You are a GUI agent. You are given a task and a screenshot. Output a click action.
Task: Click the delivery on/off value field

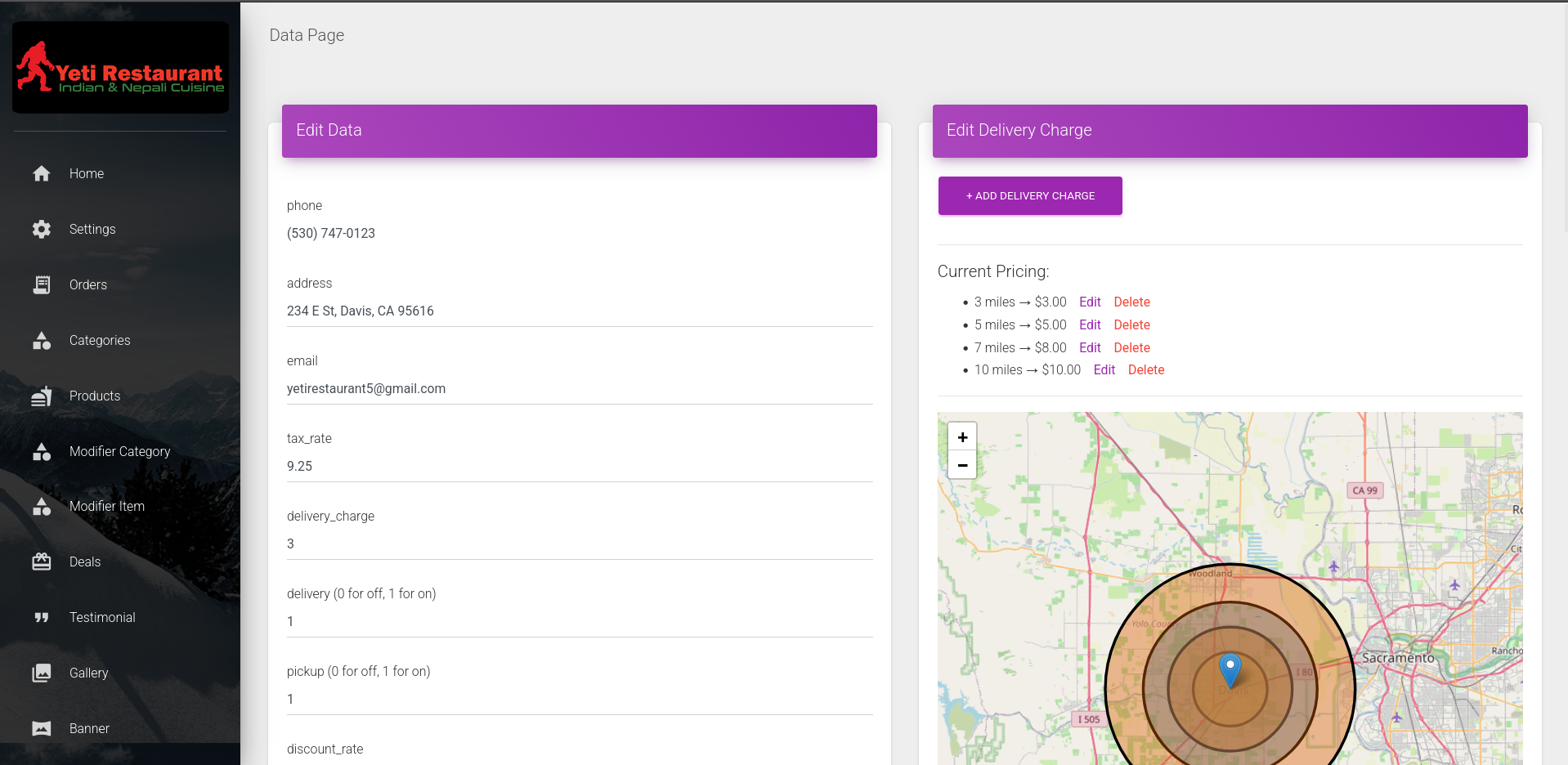pos(580,621)
